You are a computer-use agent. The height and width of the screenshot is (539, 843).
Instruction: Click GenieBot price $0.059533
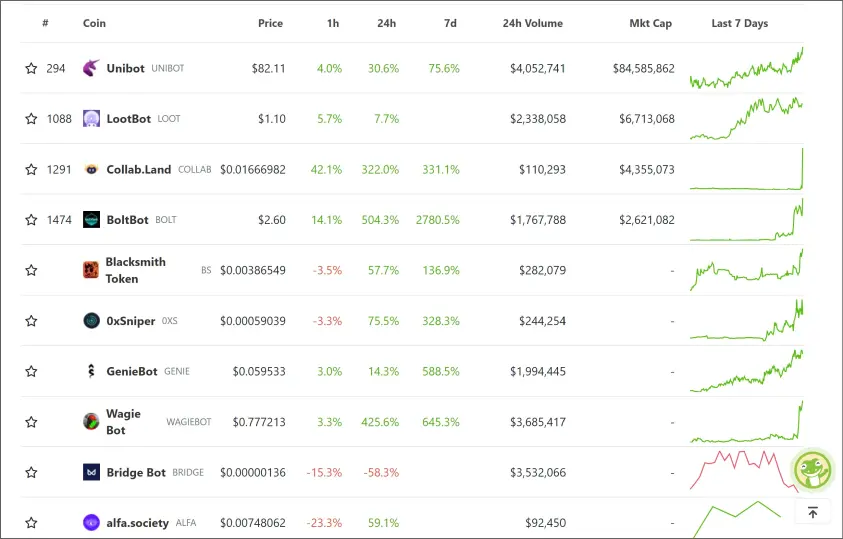pos(259,371)
